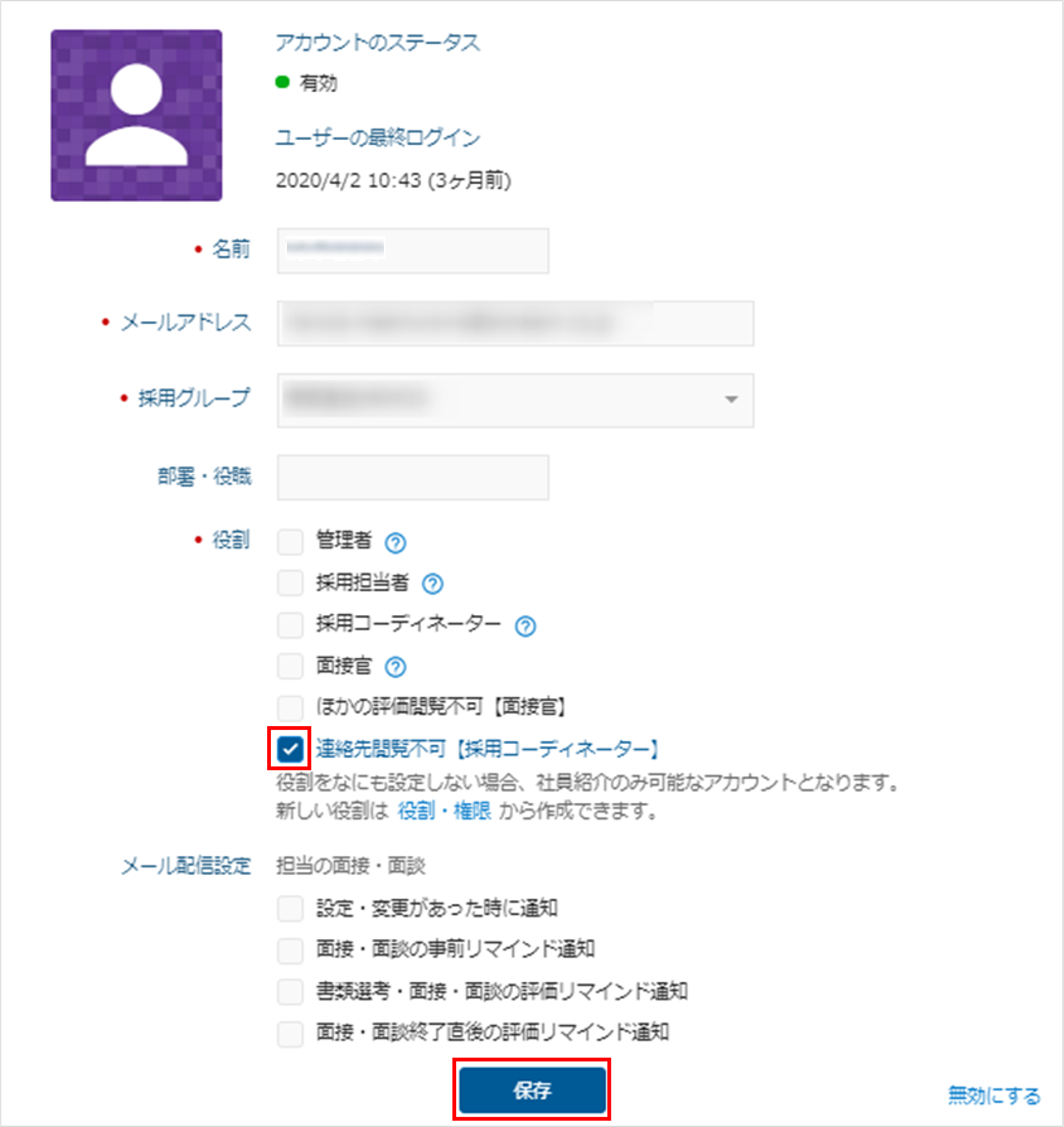This screenshot has width=1064, height=1127.
Task: Click the 部署・役職 input field
Action: coord(413,478)
